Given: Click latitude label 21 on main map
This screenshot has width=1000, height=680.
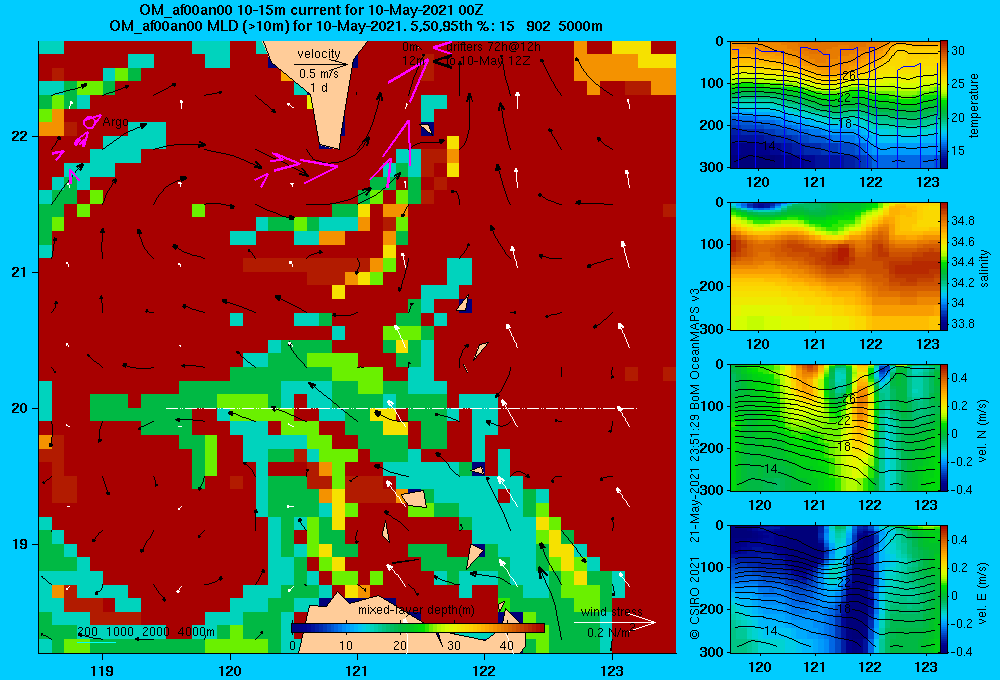Looking at the screenshot, I should point(20,272).
